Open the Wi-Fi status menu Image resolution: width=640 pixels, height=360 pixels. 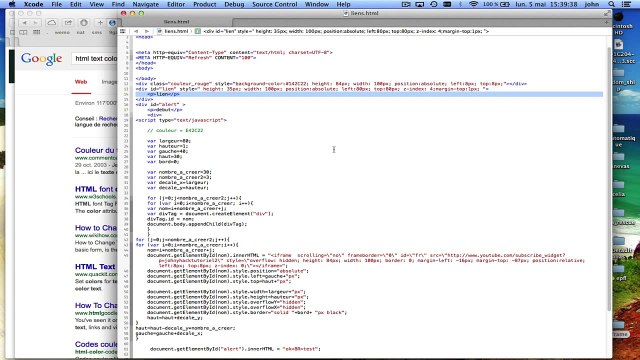[x=473, y=4]
